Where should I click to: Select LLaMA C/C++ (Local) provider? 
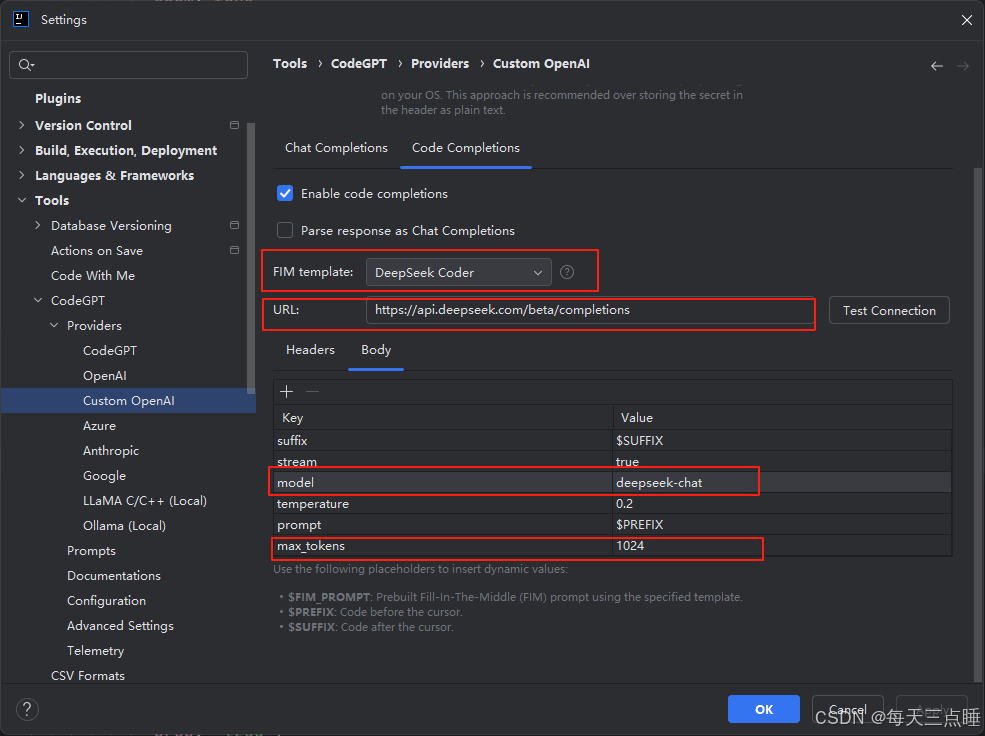click(144, 501)
